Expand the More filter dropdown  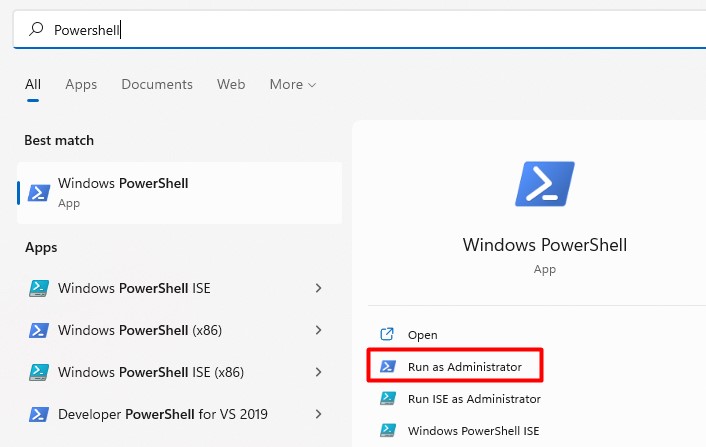click(x=292, y=85)
